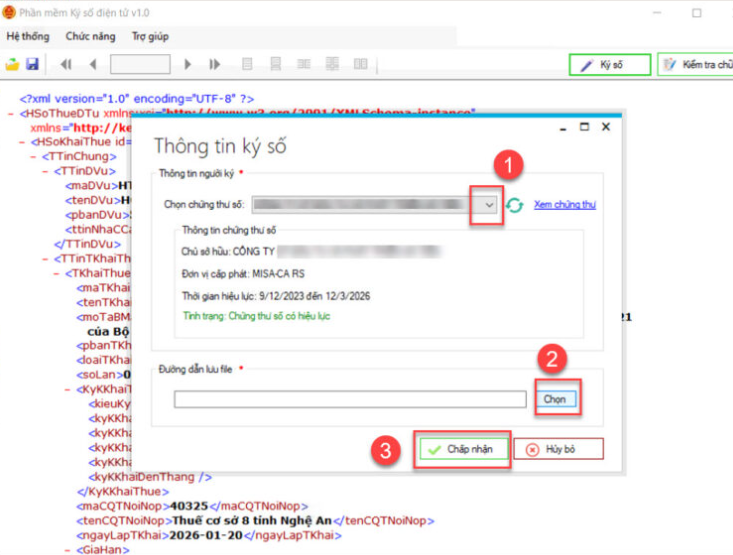Click the soLan XML tag
This screenshot has width=733, height=555.
pos(100,375)
